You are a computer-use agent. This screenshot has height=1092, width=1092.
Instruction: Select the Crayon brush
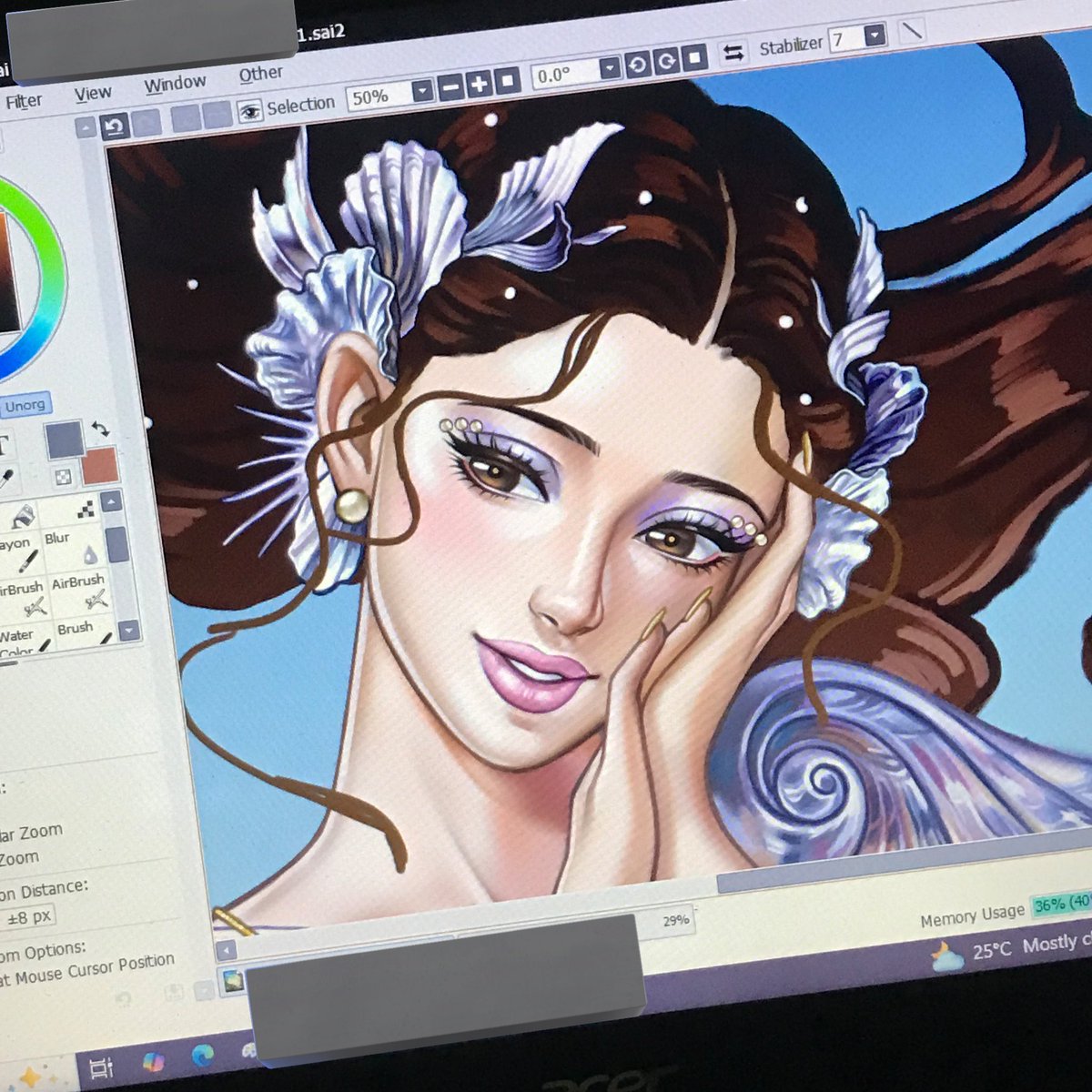[20, 553]
